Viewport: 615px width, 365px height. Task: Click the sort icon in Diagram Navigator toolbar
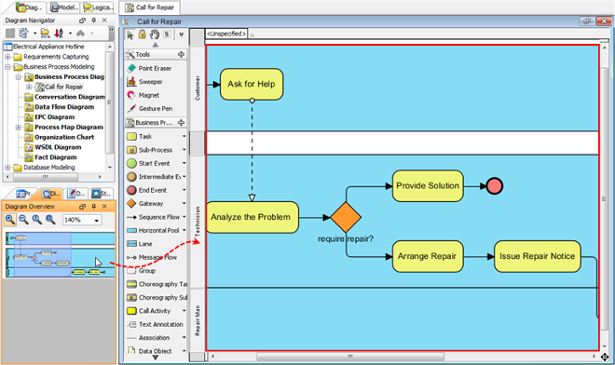(59, 33)
